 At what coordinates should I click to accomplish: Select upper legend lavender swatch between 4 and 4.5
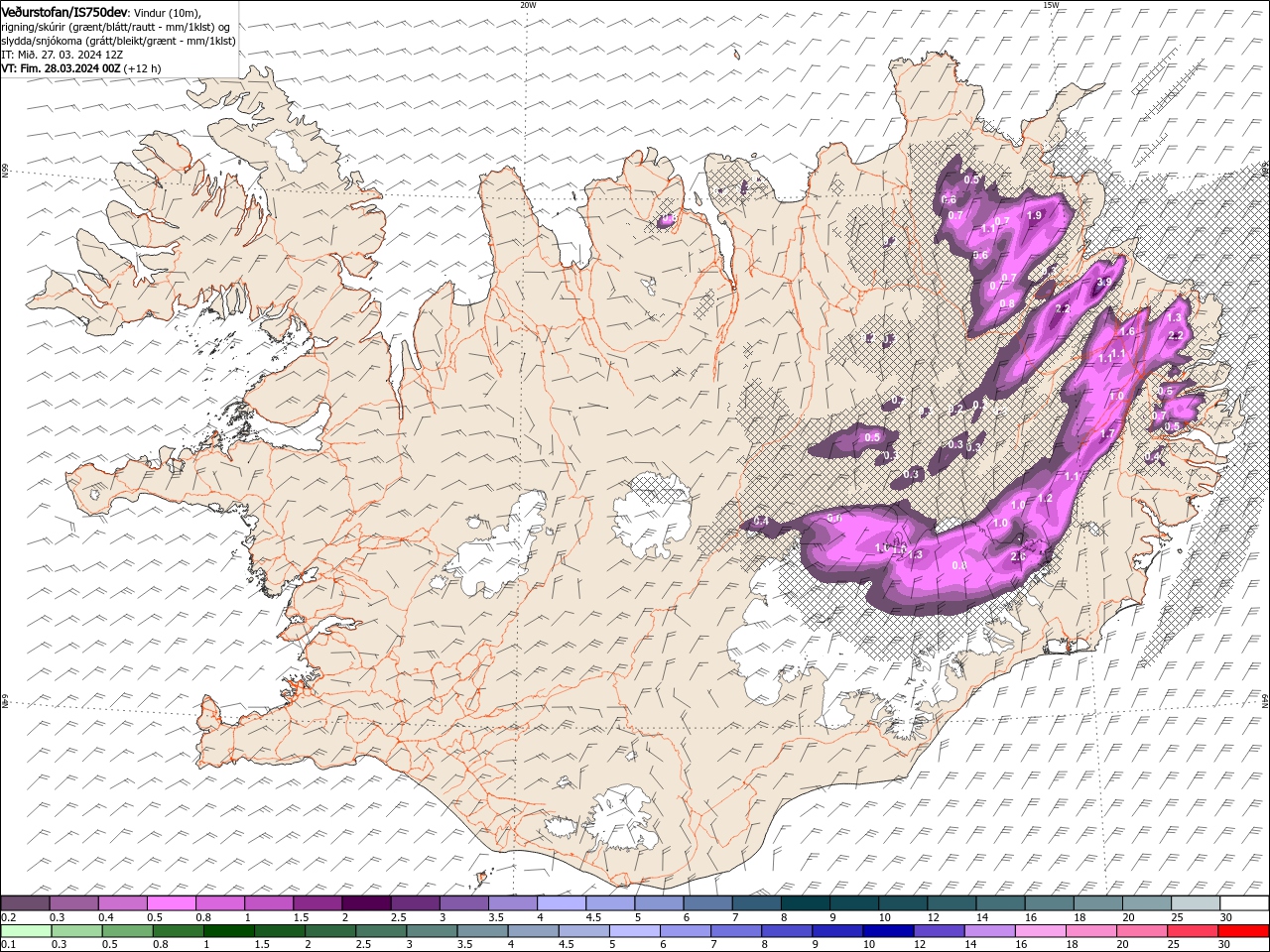(561, 903)
